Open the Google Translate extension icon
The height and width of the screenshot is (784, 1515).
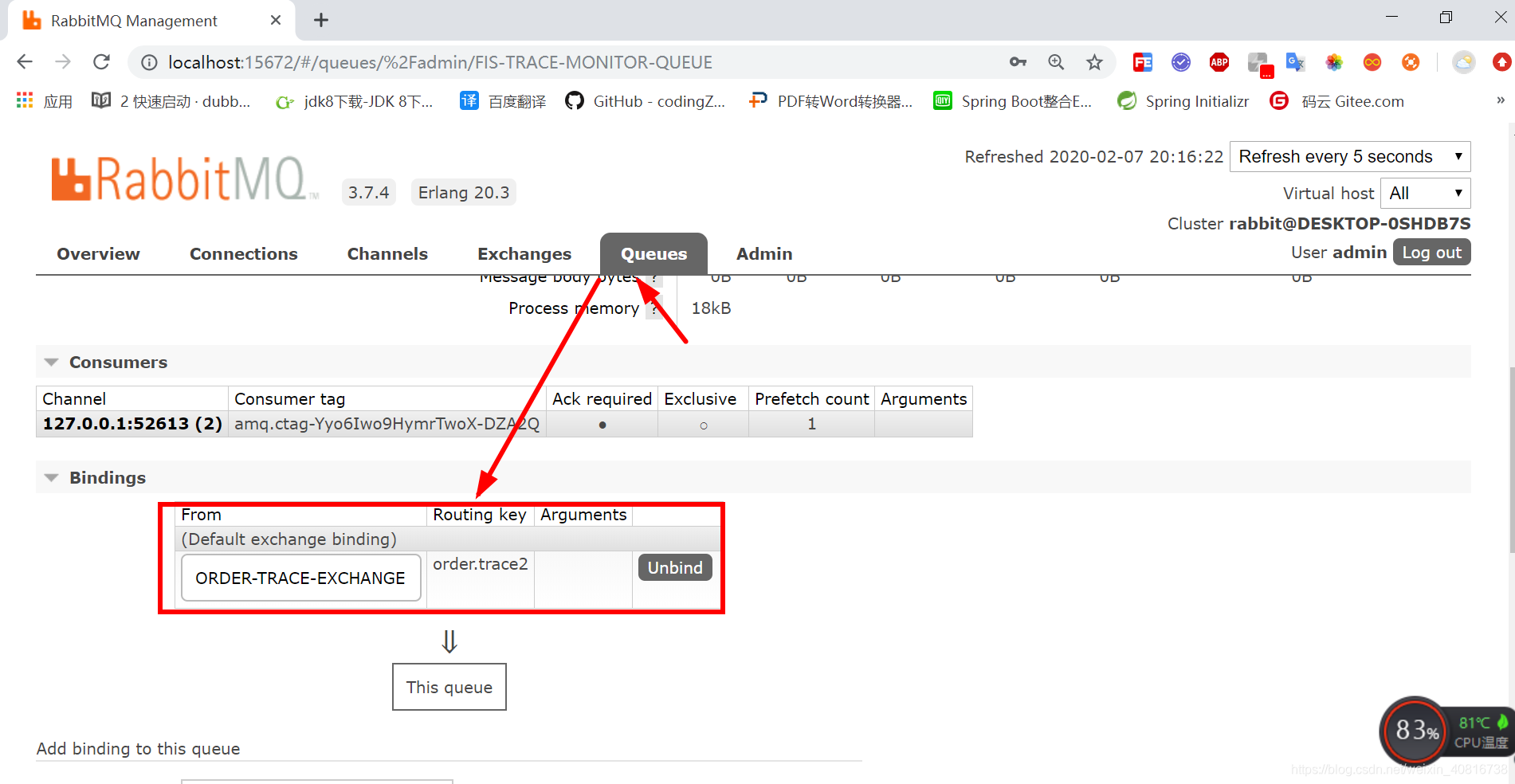tap(1296, 62)
